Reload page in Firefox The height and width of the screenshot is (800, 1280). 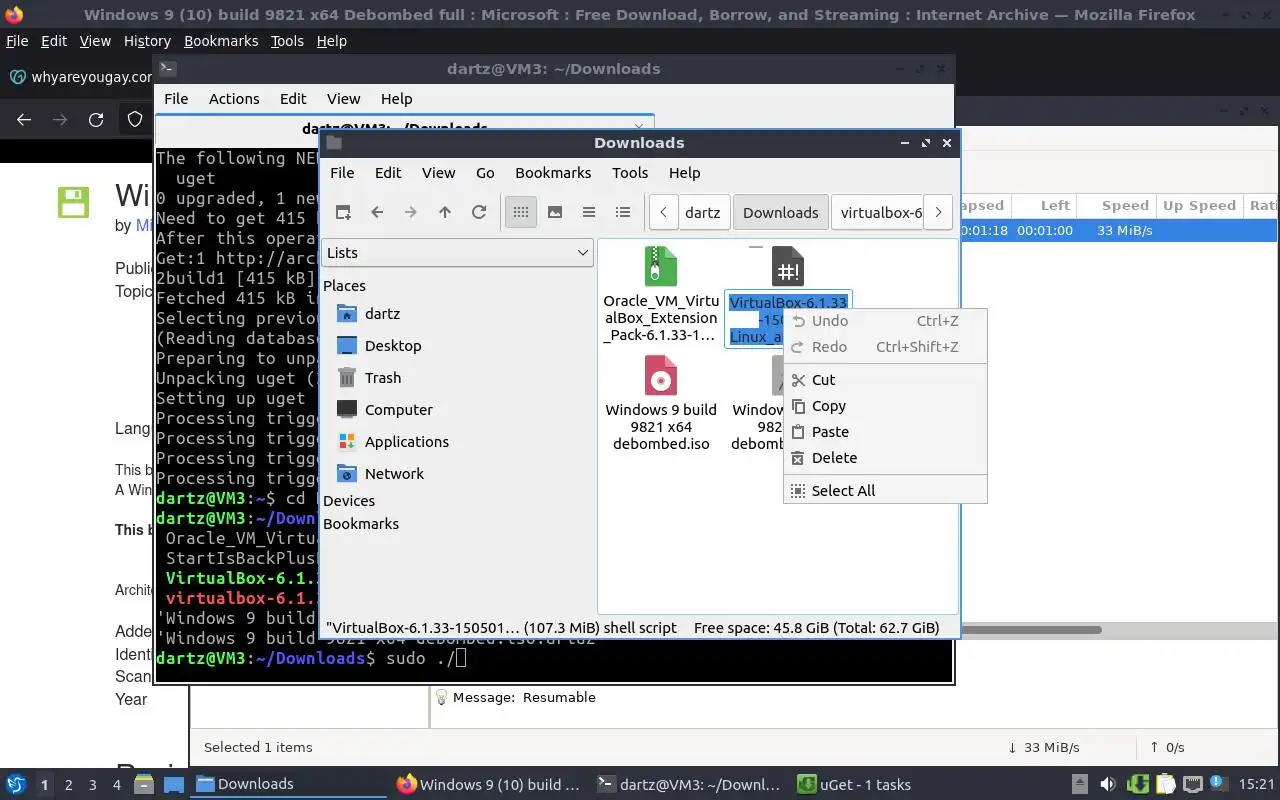click(96, 119)
